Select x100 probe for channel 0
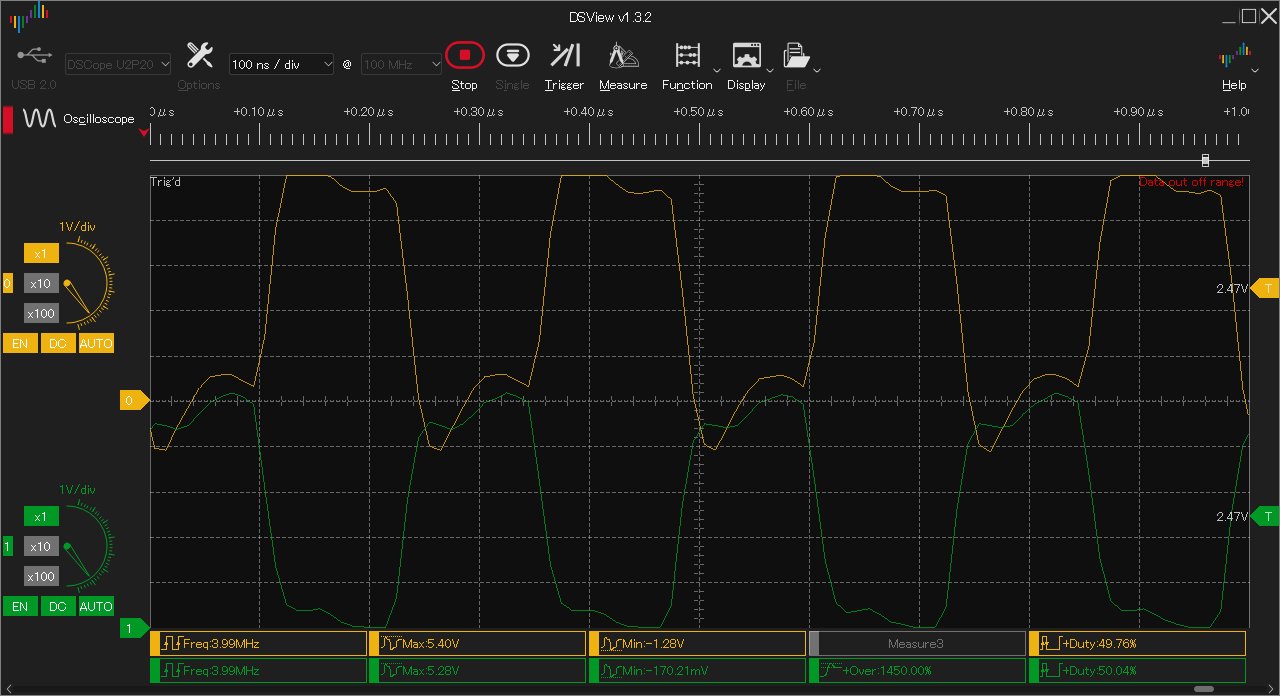Viewport: 1280px width, 696px height. click(x=41, y=314)
